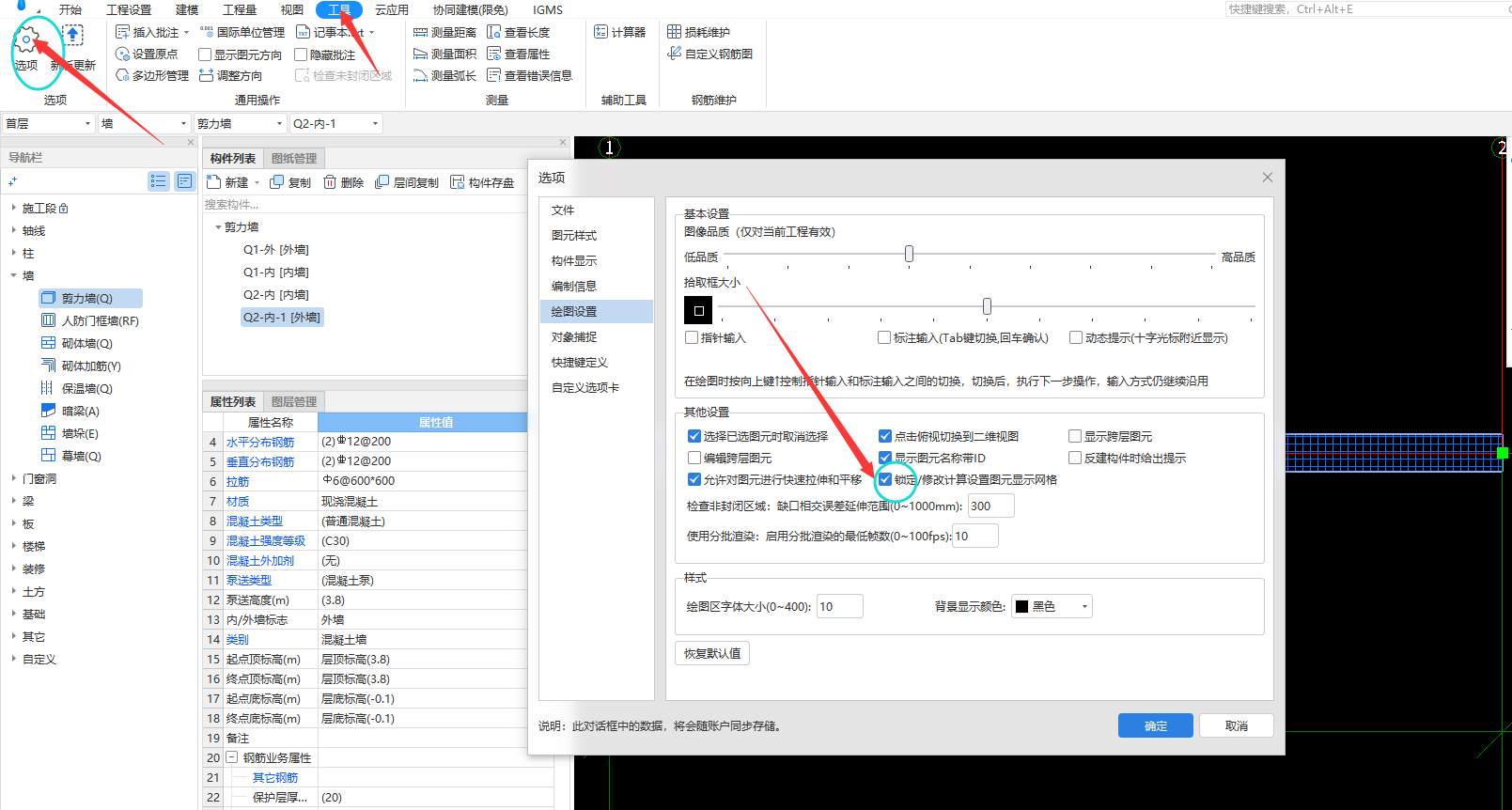
Task: Open the 剪力墙 component type dropdown
Action: (240, 123)
